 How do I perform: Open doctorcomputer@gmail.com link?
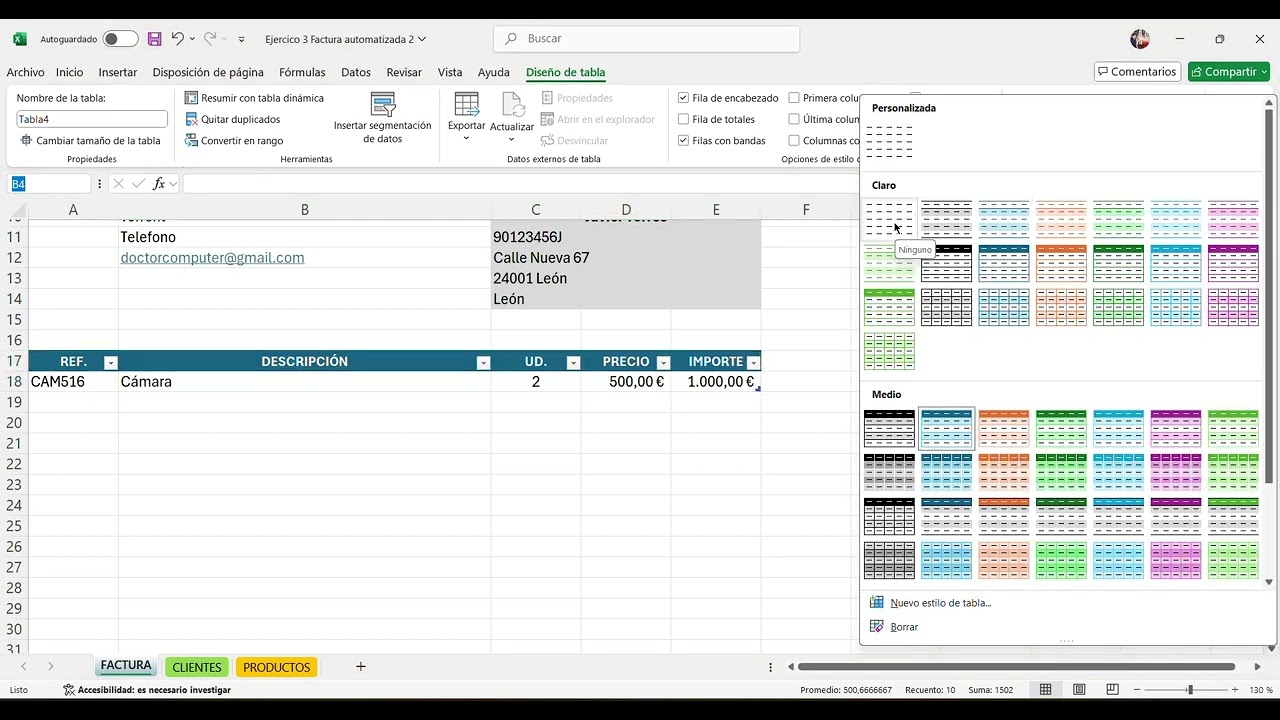tap(212, 258)
